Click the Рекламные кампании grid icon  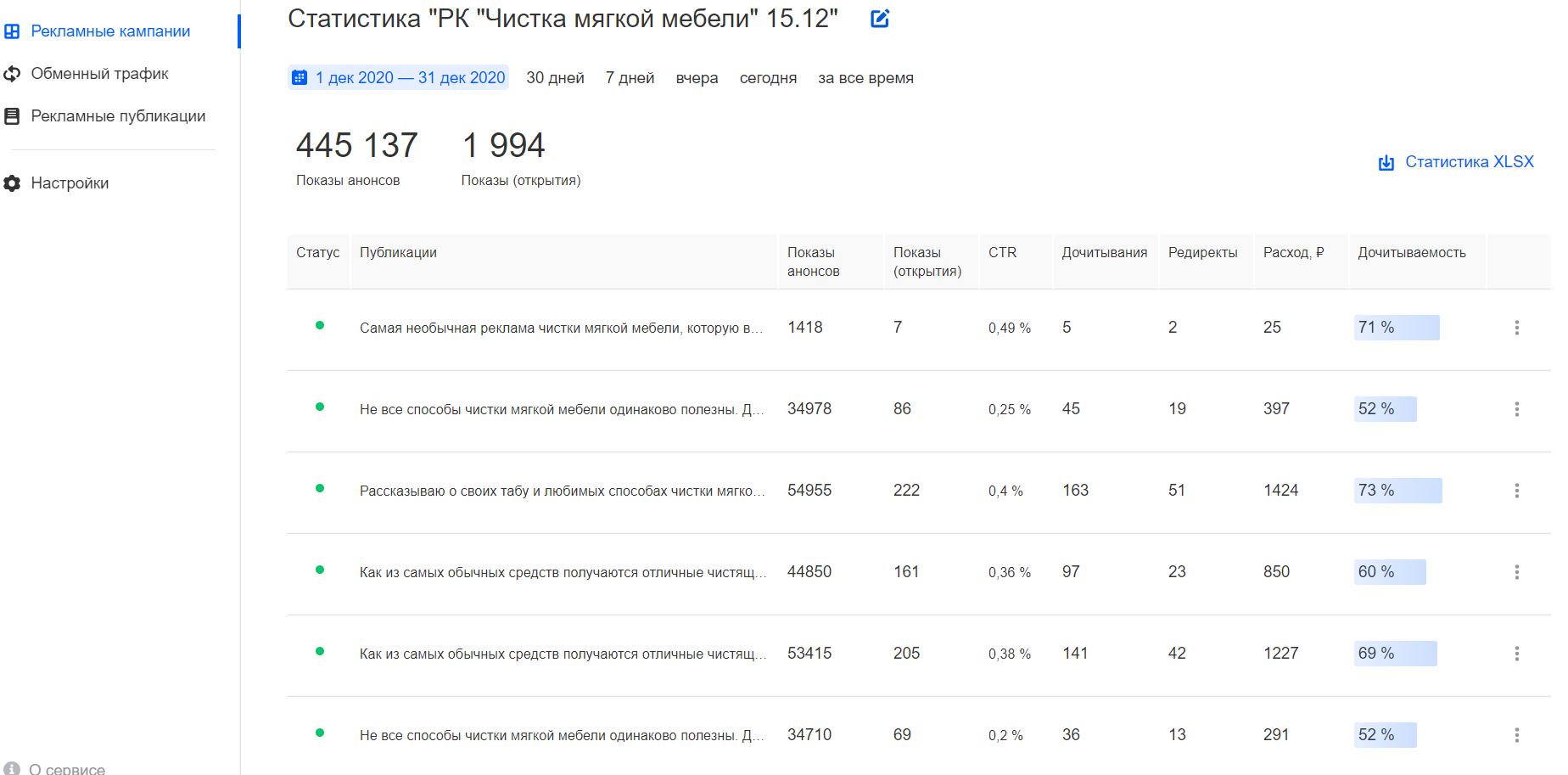12,31
